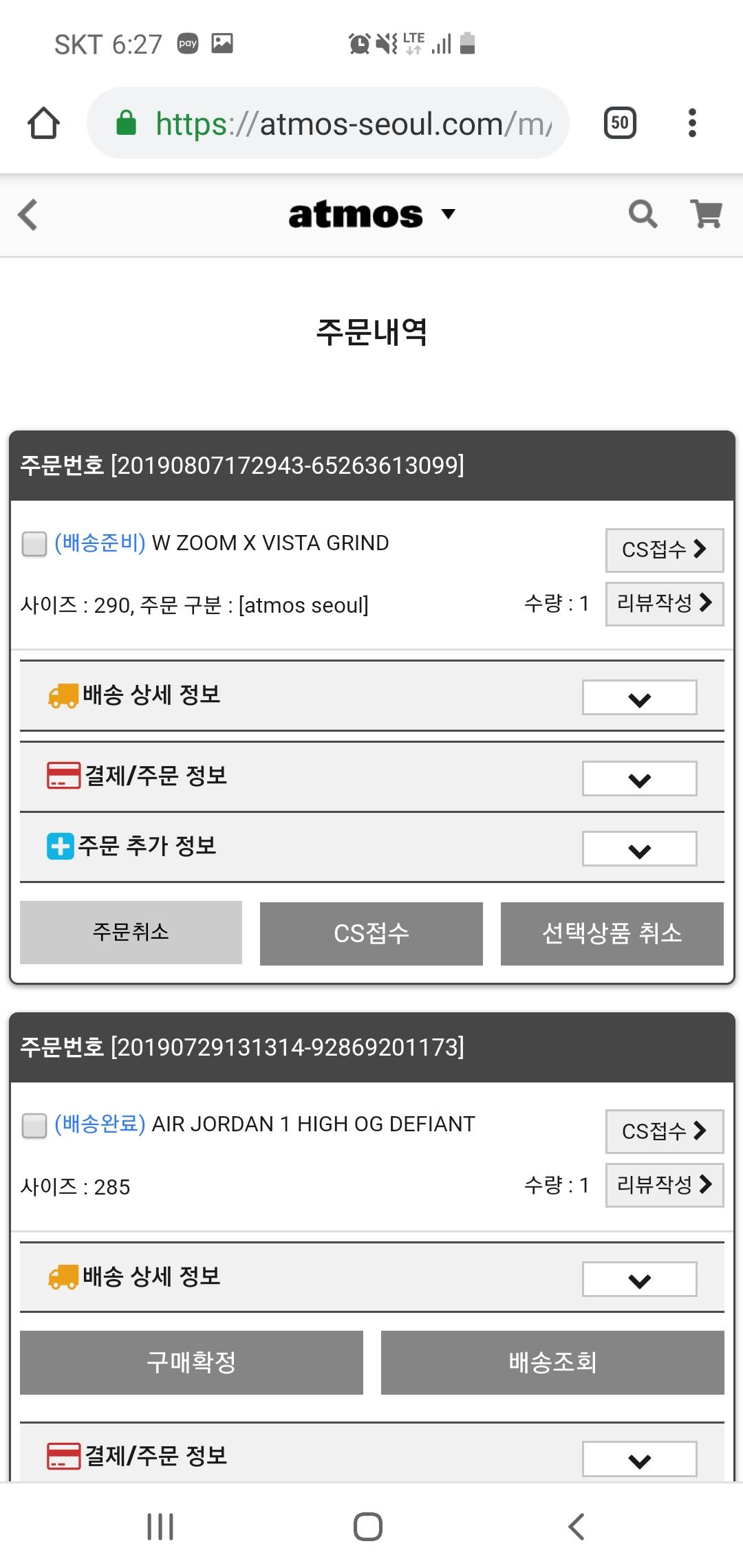Tap the atmos page back arrow
The width and height of the screenshot is (743, 1568).
[28, 215]
